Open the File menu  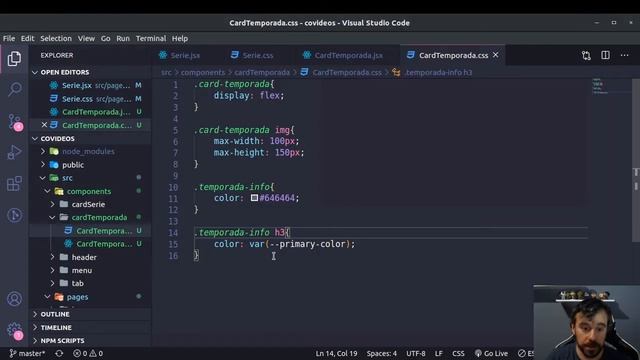[x=9, y=38]
